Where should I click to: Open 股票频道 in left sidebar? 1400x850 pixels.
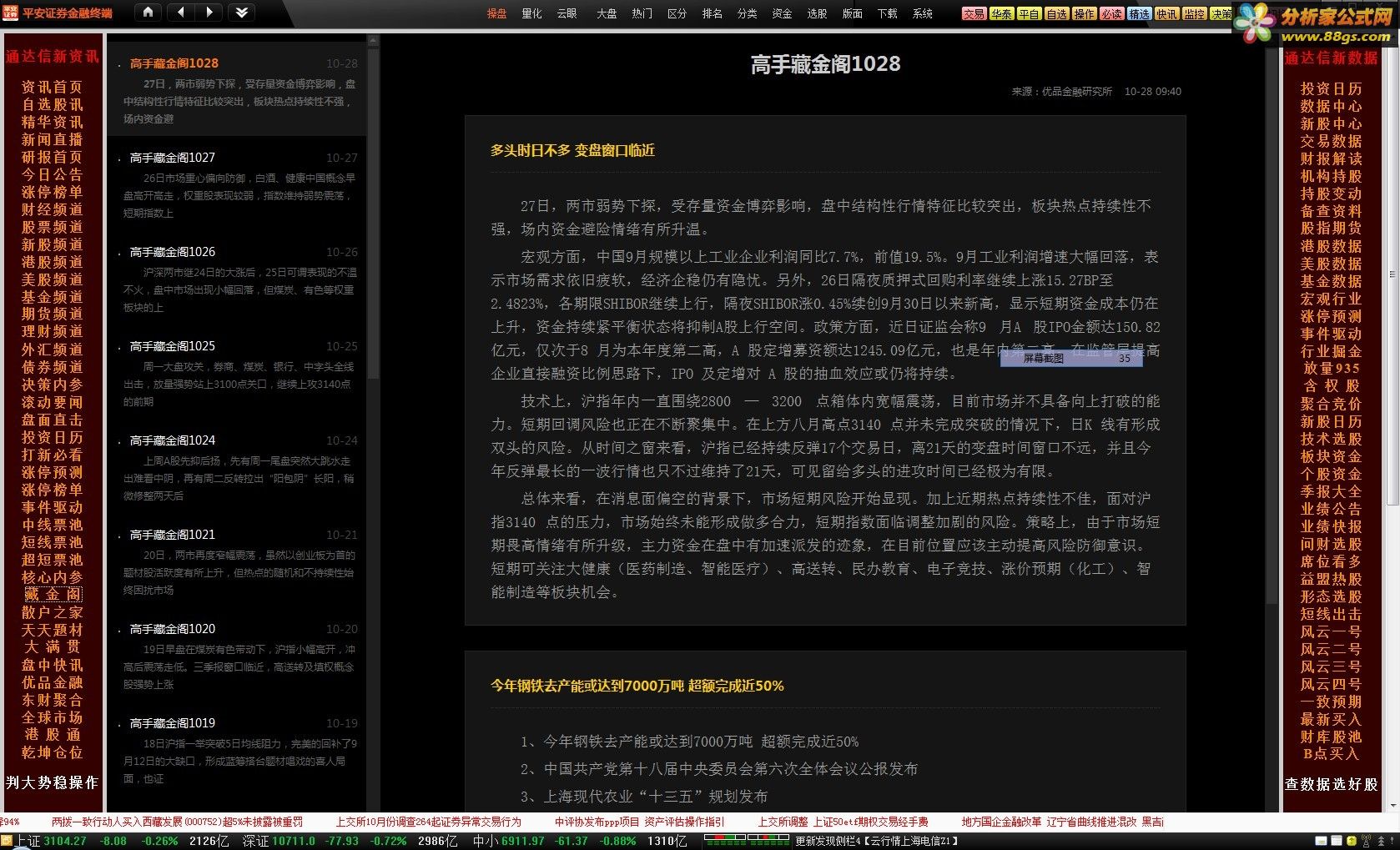coord(52,227)
